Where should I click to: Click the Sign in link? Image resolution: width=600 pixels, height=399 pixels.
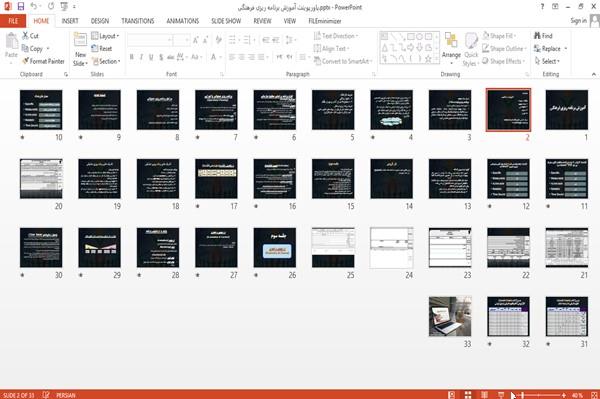click(x=578, y=21)
